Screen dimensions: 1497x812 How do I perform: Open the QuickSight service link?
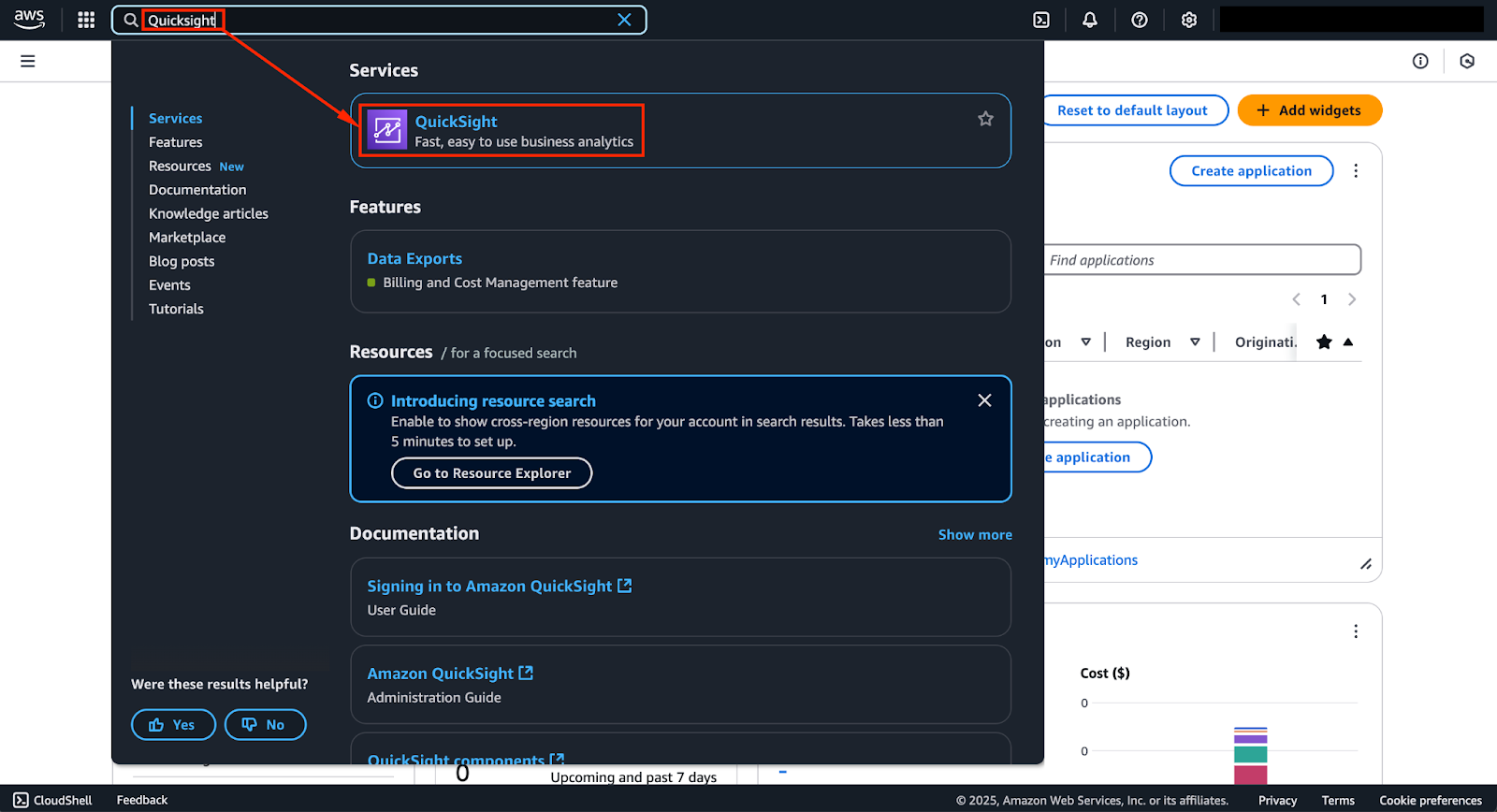coord(456,122)
